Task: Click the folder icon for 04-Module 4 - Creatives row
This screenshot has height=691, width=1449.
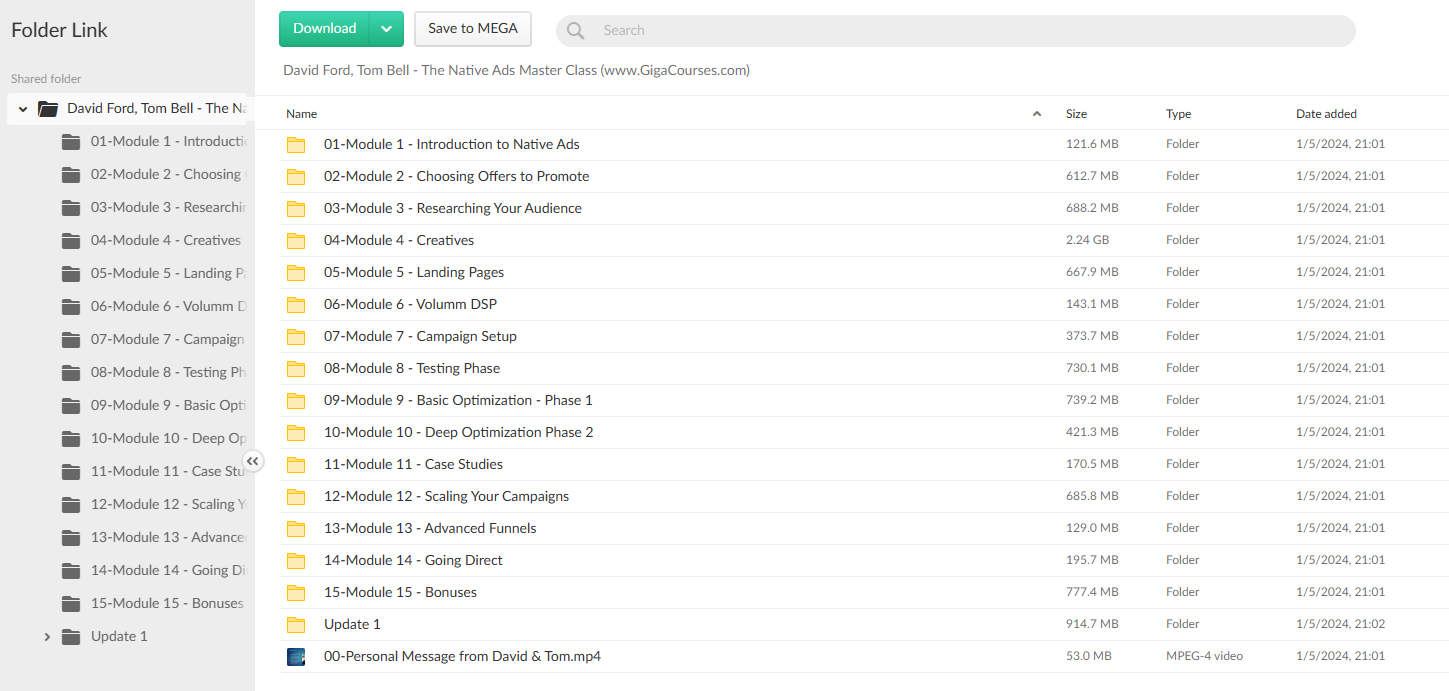Action: [x=296, y=241]
